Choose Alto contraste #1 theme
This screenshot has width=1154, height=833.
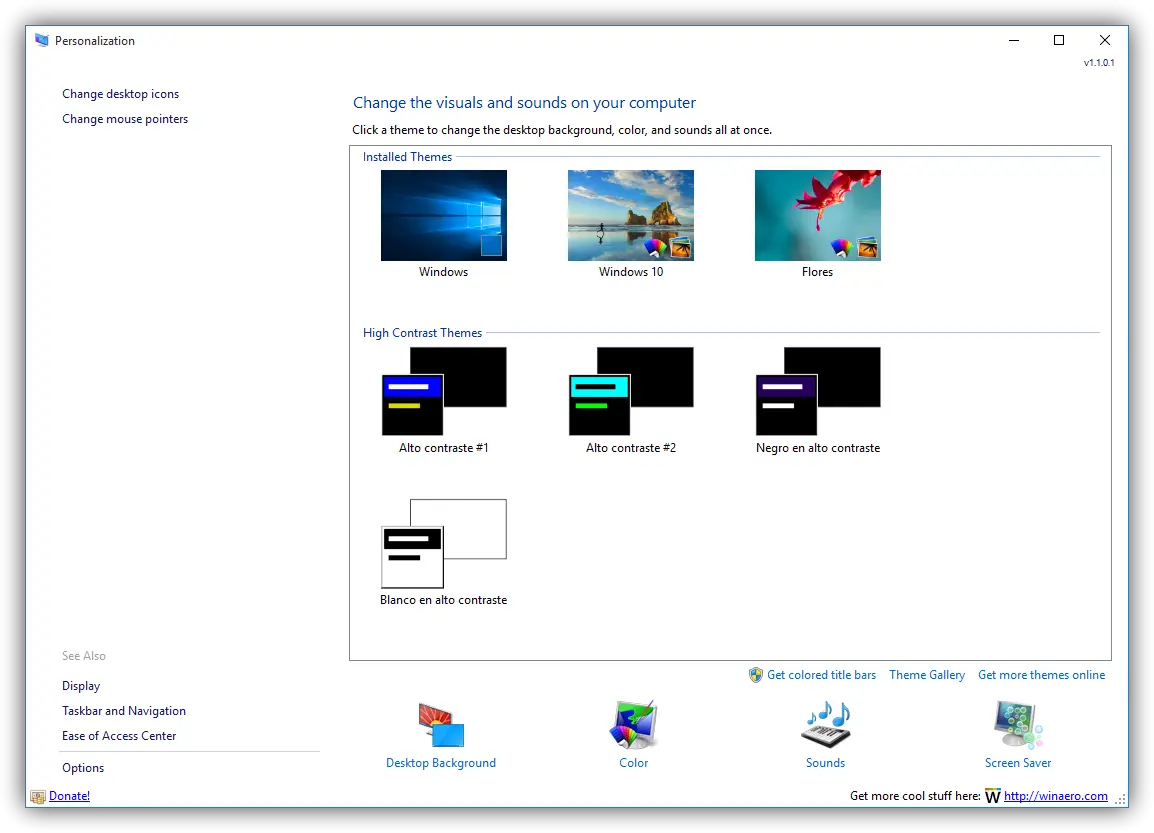(444, 391)
